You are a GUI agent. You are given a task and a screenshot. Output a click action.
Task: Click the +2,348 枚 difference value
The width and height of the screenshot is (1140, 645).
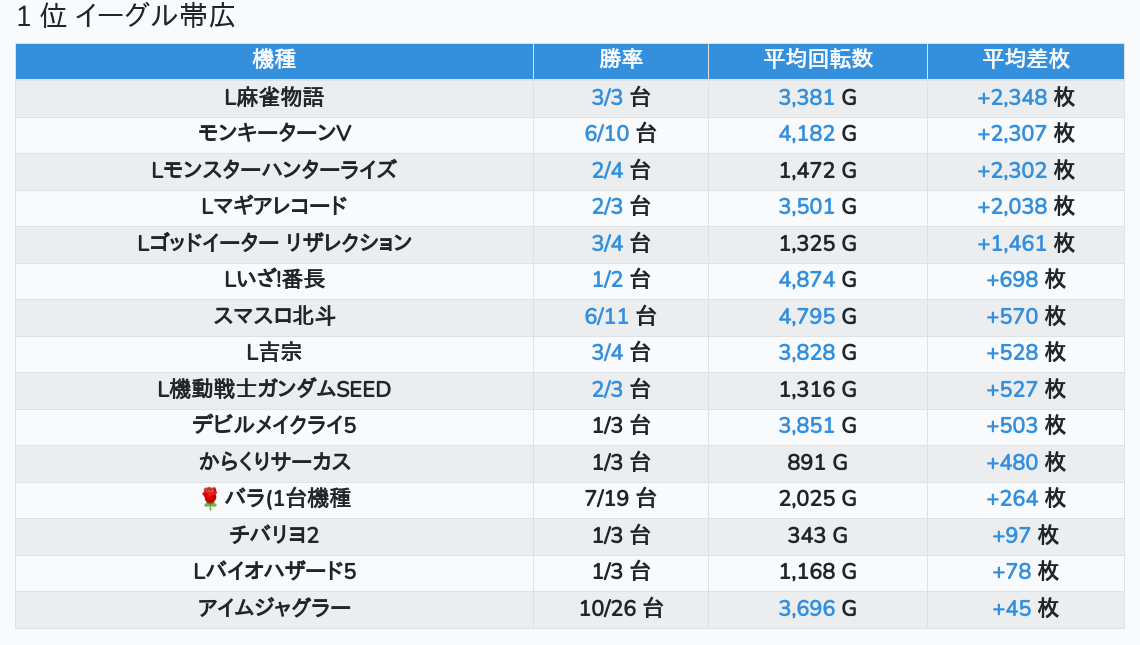(x=1012, y=98)
